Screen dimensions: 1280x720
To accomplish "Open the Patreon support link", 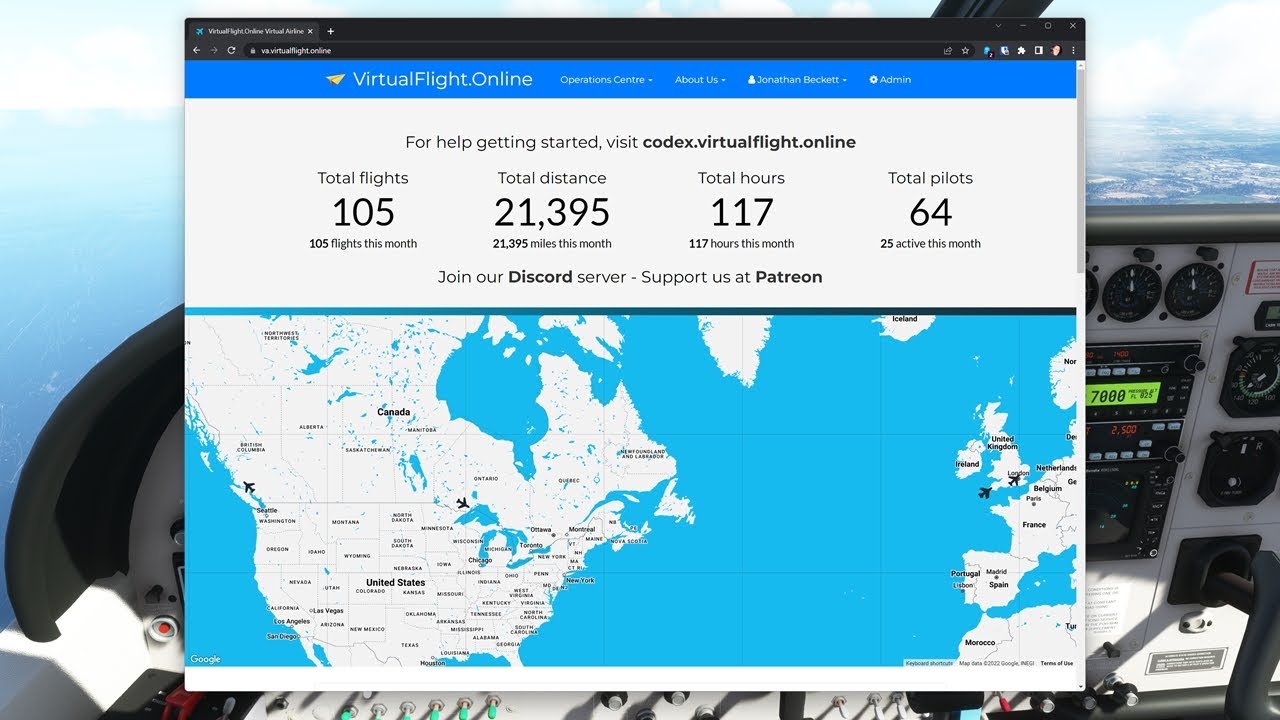I will click(x=788, y=277).
